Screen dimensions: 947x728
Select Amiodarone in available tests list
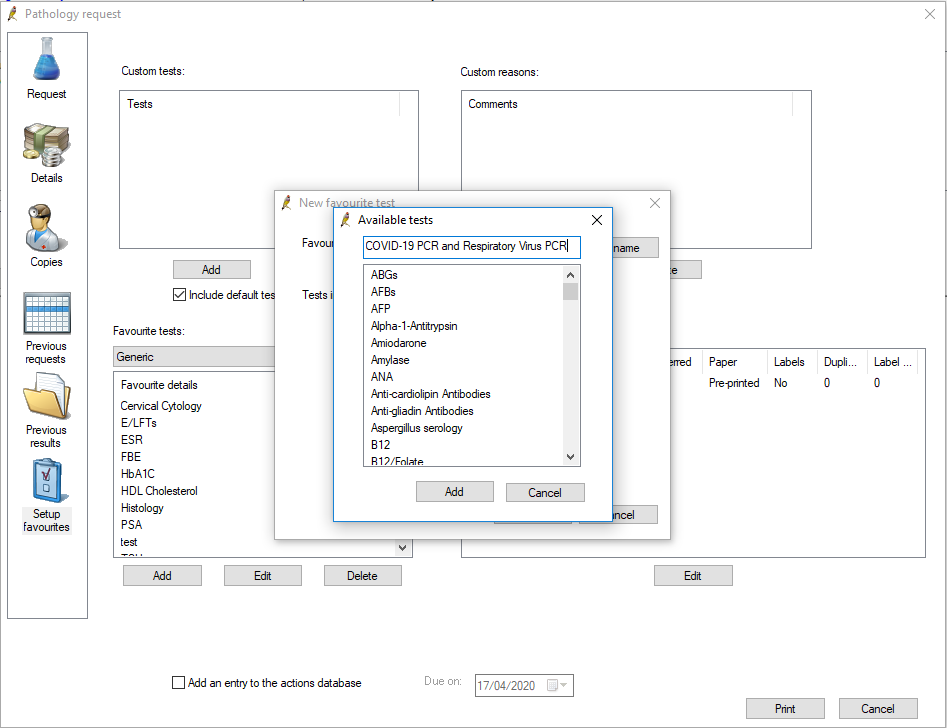400,343
